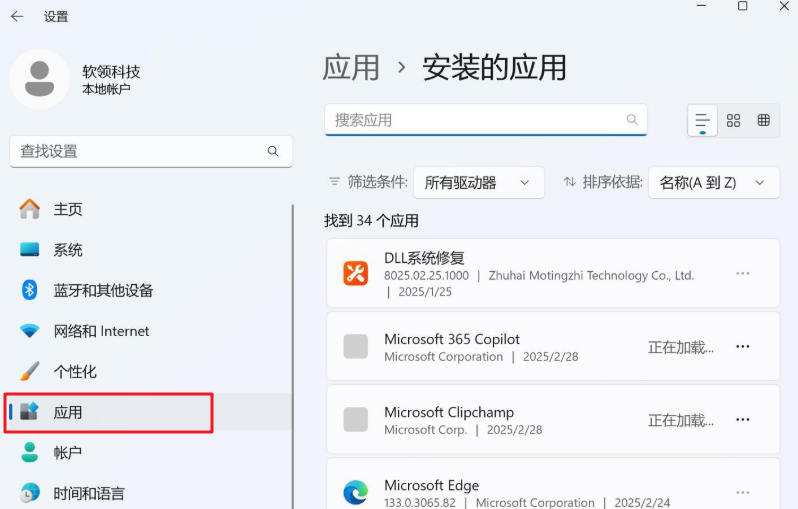Image resolution: width=798 pixels, height=509 pixels.
Task: Click the Bluetooth icon in sidebar
Action: (x=30, y=290)
